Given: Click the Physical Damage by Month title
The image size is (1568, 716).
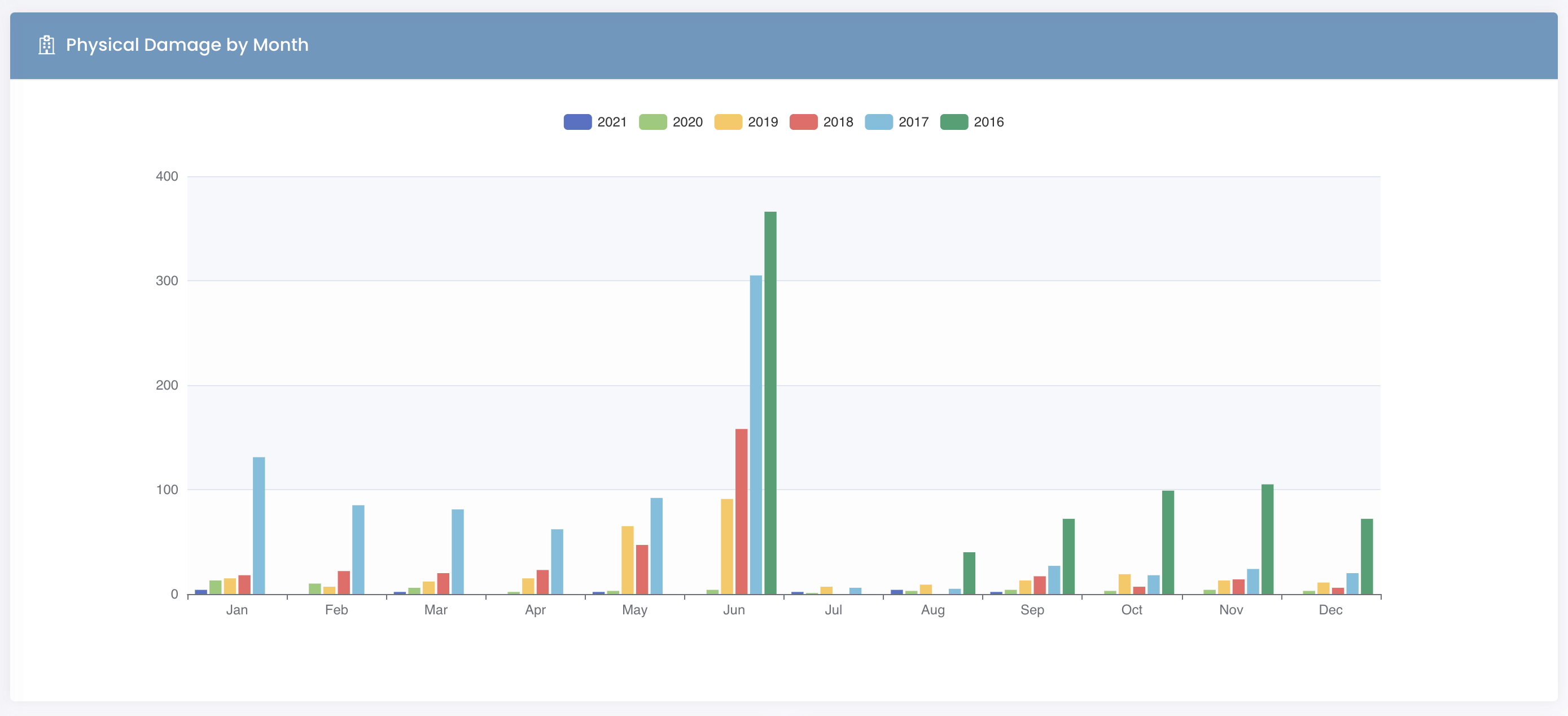Looking at the screenshot, I should (187, 45).
